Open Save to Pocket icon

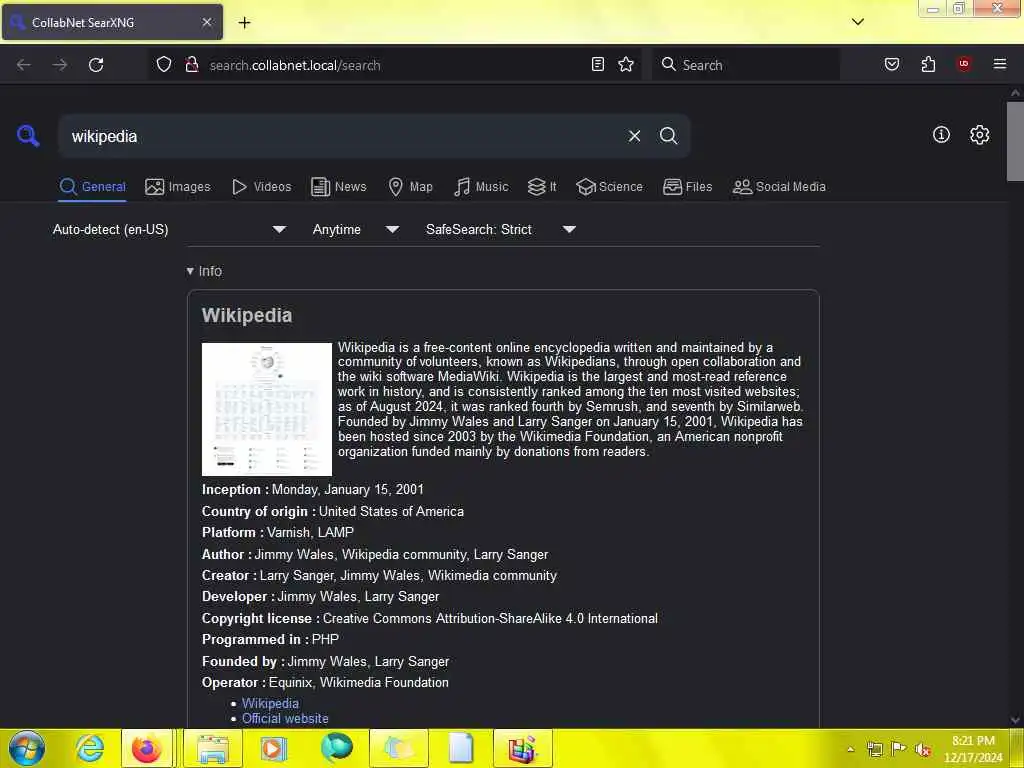[892, 64]
